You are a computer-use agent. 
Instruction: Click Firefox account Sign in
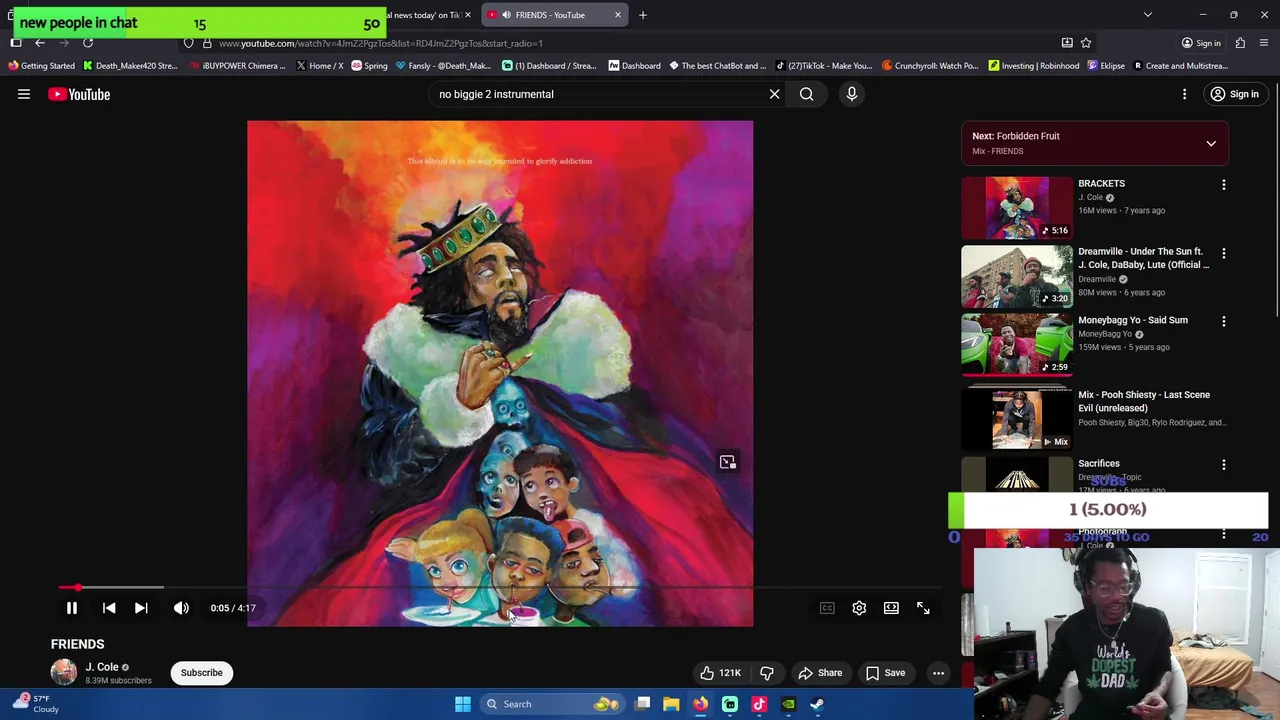pos(1201,43)
